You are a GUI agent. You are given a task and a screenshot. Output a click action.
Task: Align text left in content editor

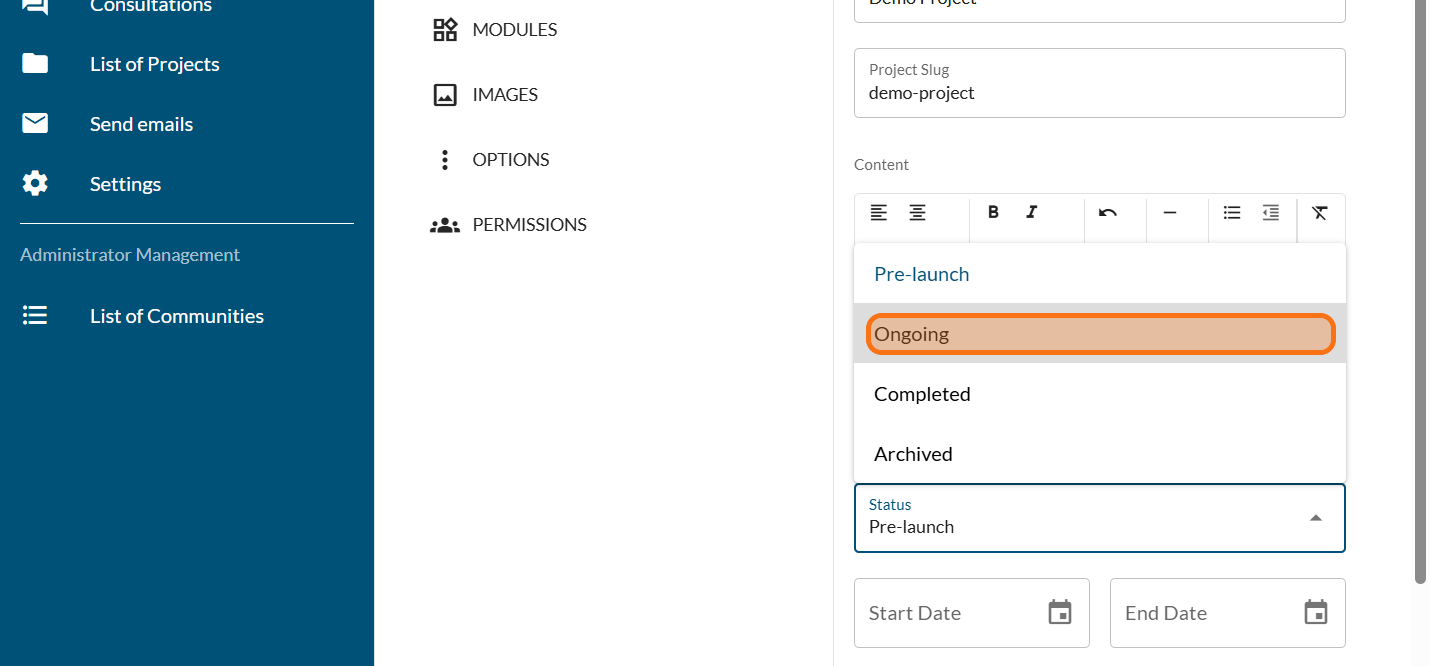(x=878, y=212)
